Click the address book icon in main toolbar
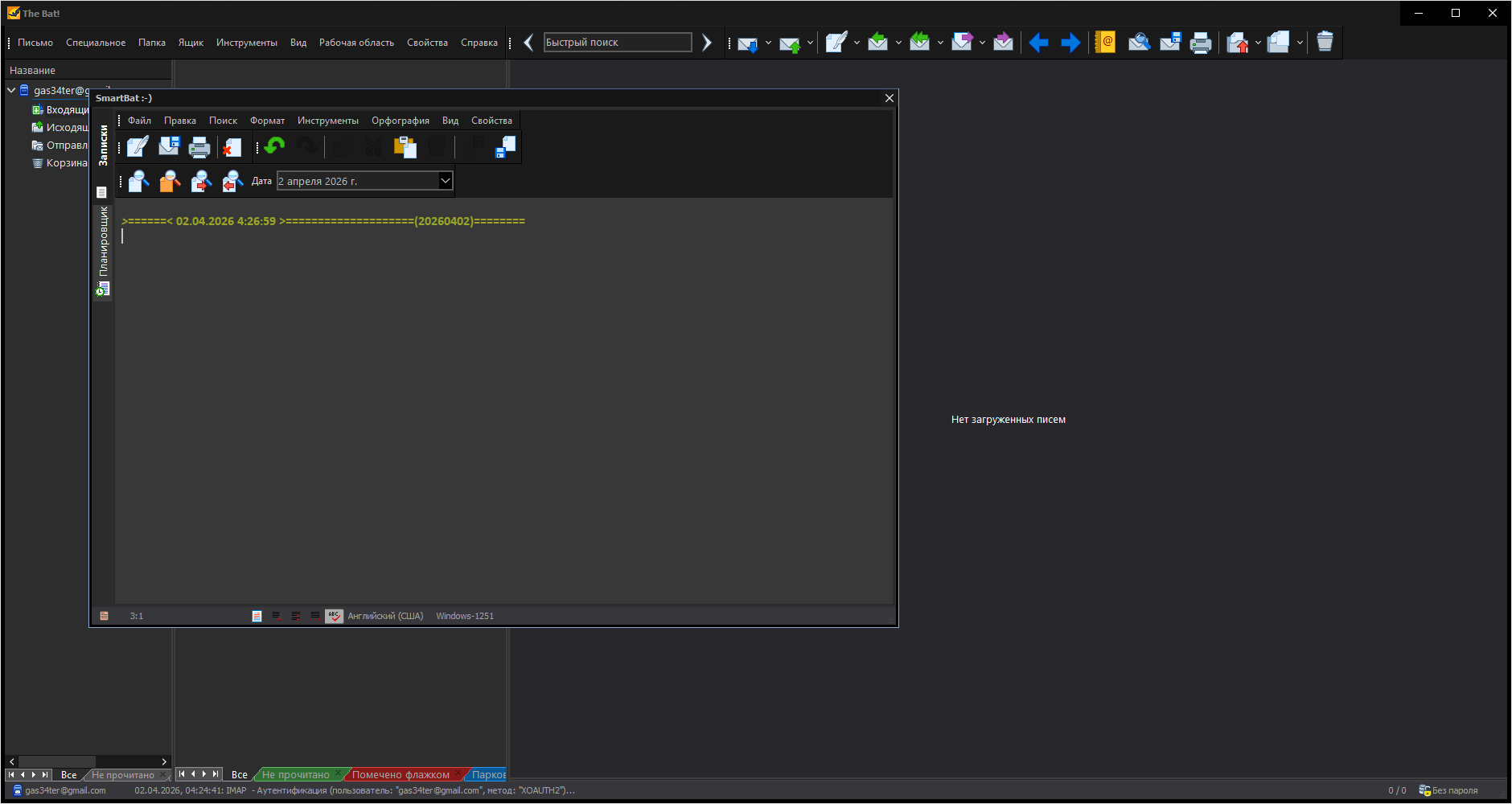 click(x=1105, y=43)
